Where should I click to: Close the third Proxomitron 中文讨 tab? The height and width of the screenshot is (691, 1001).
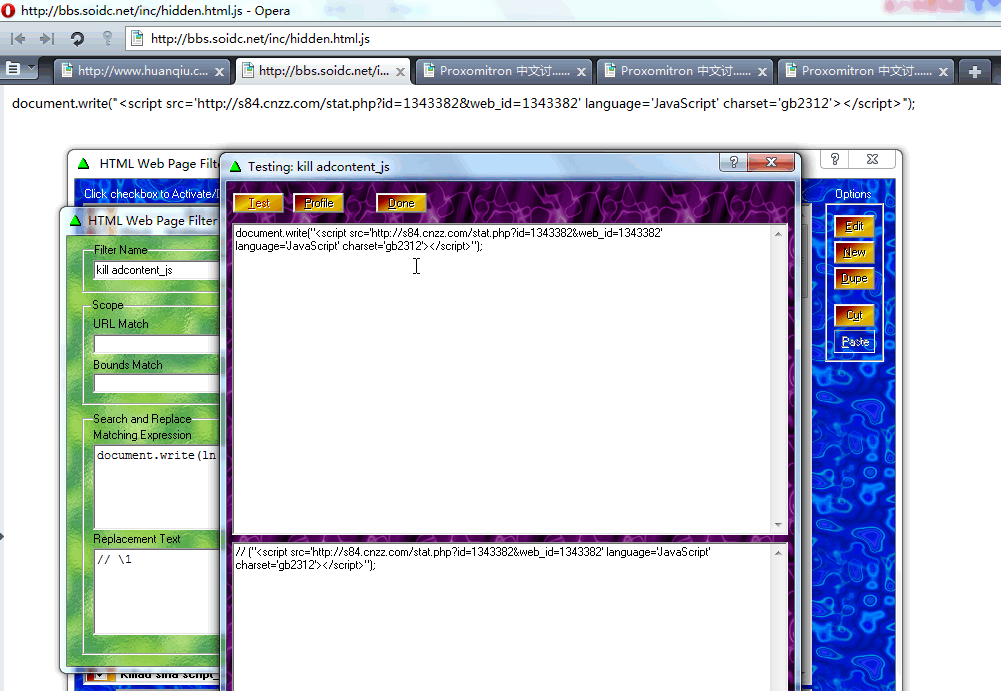[943, 72]
